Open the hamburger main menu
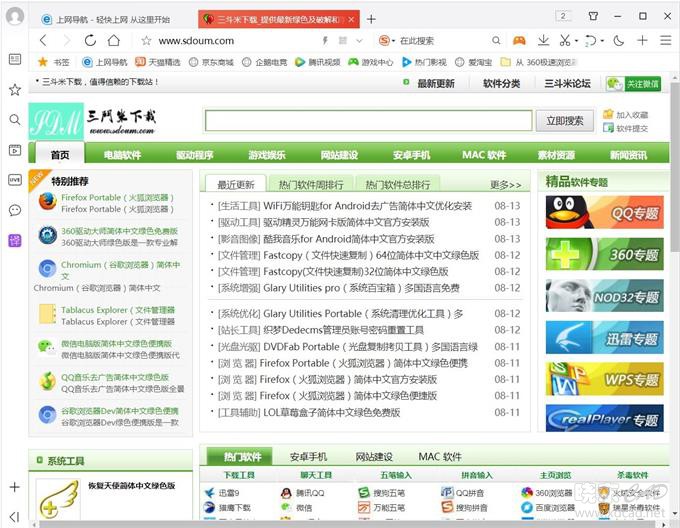This screenshot has height=528, width=680. tap(666, 40)
